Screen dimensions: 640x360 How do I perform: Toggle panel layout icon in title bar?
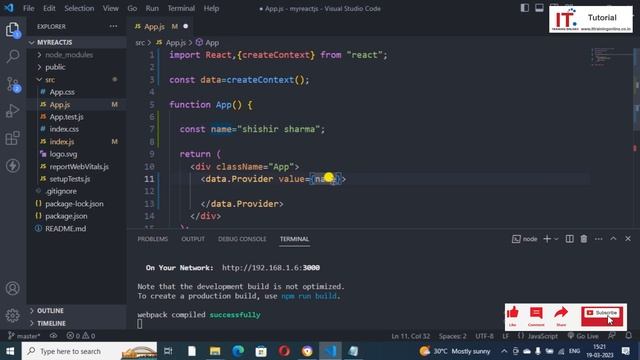(539, 8)
